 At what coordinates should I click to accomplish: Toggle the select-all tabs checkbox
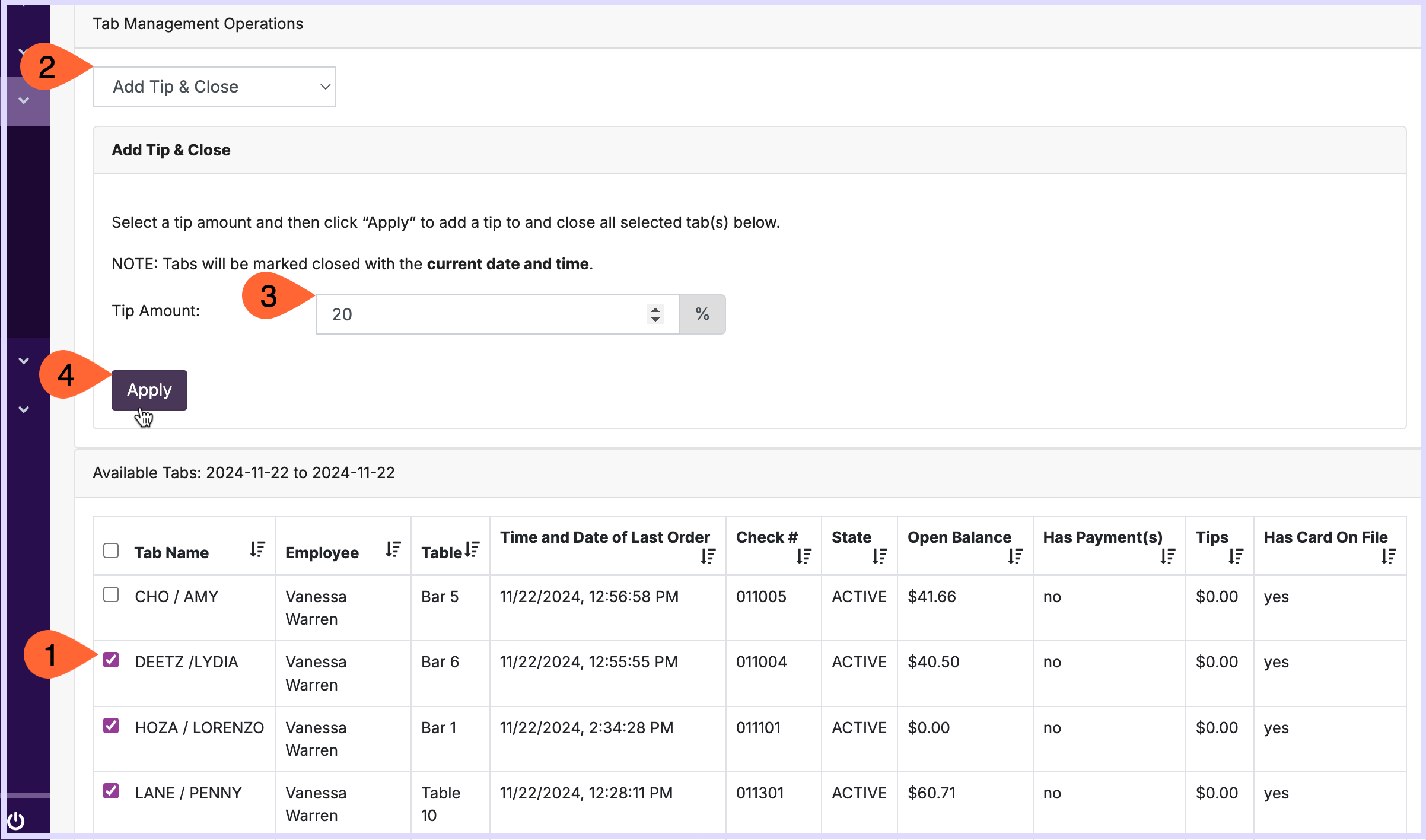click(x=111, y=551)
